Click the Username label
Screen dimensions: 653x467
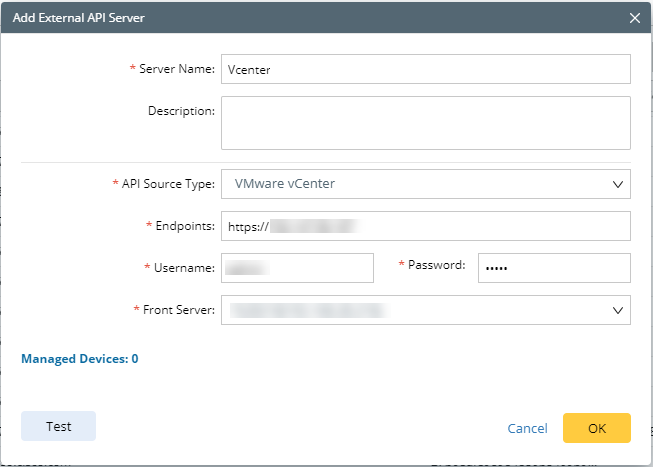pyautogui.click(x=183, y=268)
